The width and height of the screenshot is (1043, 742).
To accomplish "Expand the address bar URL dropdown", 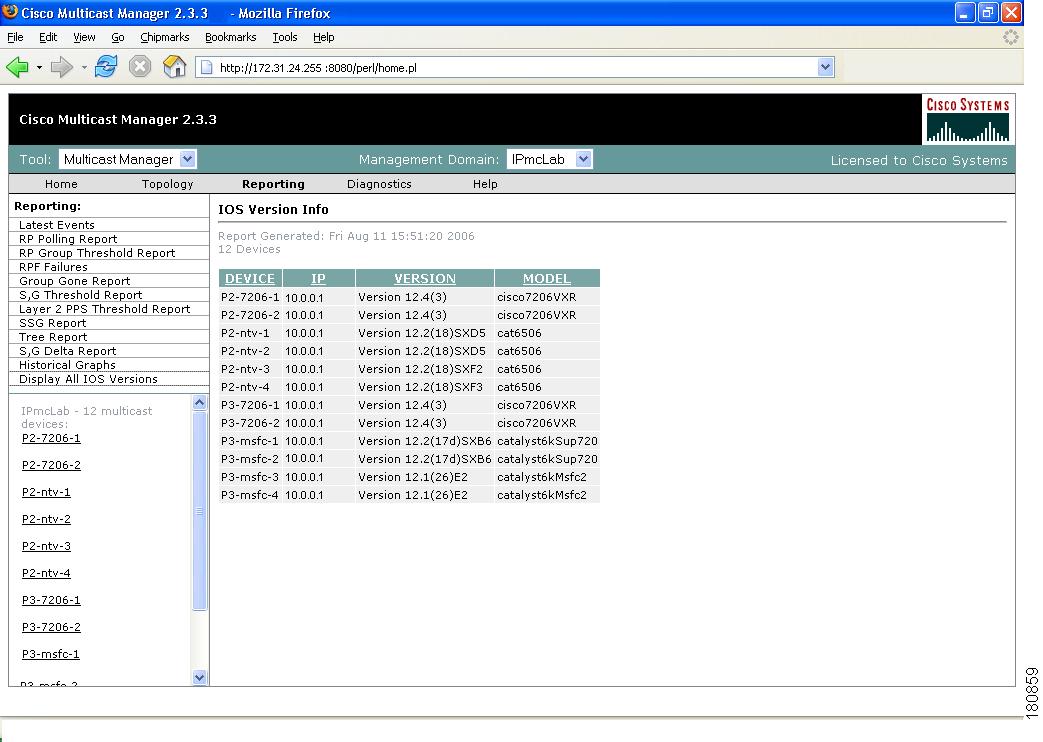I will (825, 67).
